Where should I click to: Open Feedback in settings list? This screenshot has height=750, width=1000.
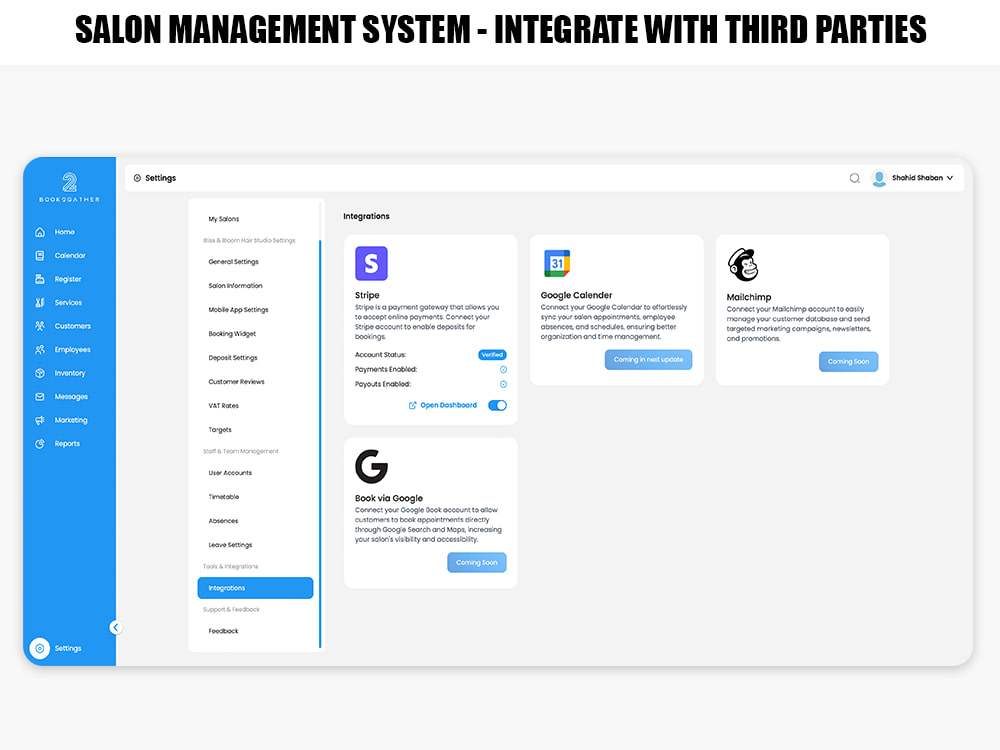click(223, 631)
